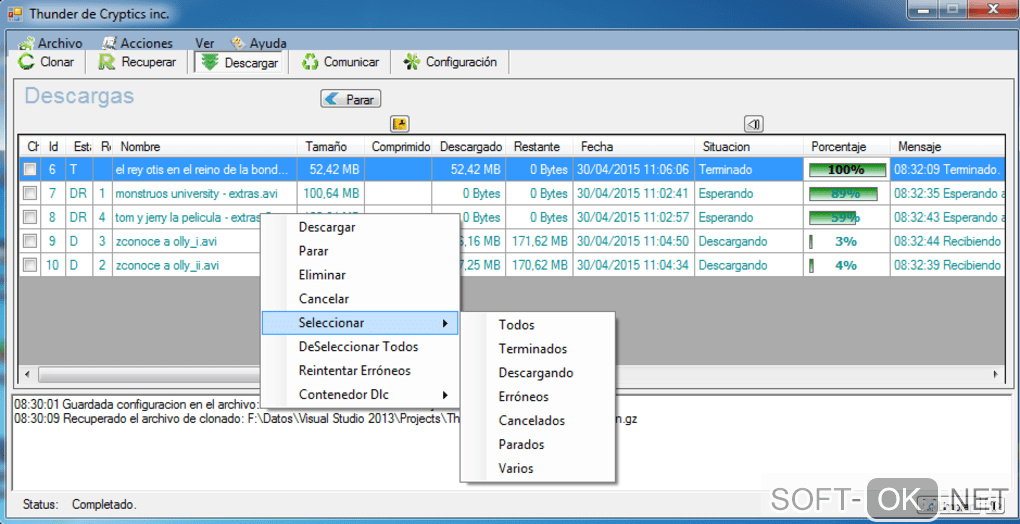Sort by the Descargado column header
This screenshot has height=524, width=1020.
click(470, 147)
